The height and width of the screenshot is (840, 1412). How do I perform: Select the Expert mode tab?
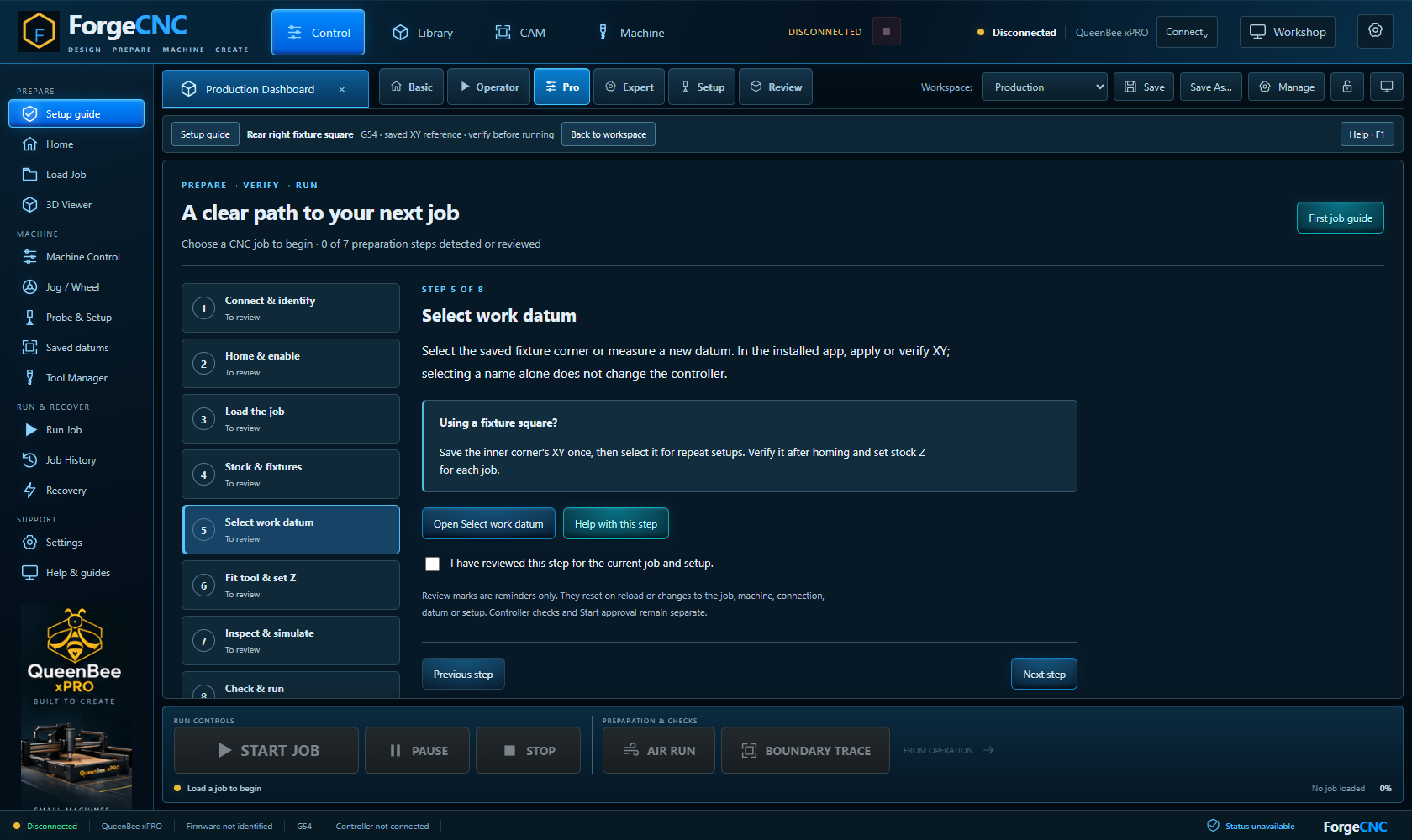(x=629, y=87)
